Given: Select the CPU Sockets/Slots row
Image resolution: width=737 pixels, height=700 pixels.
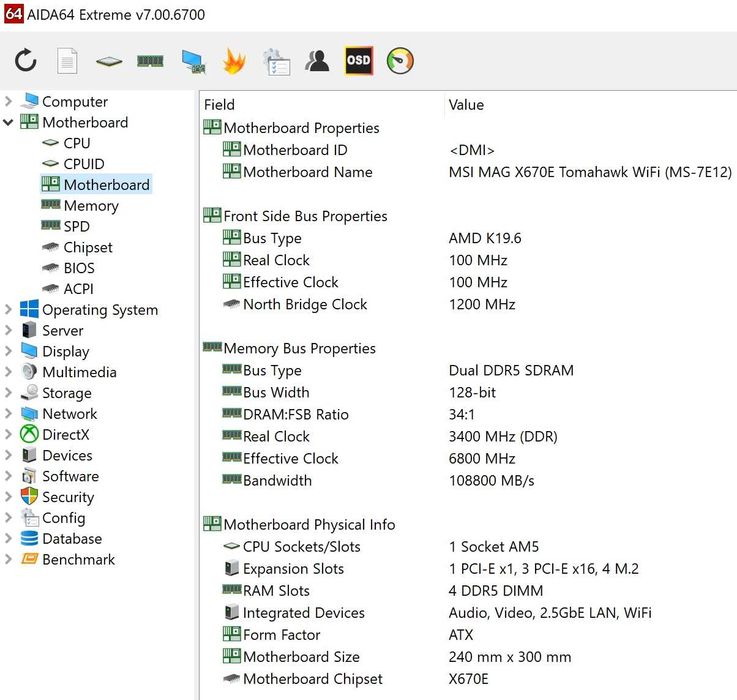Looking at the screenshot, I should point(380,546).
